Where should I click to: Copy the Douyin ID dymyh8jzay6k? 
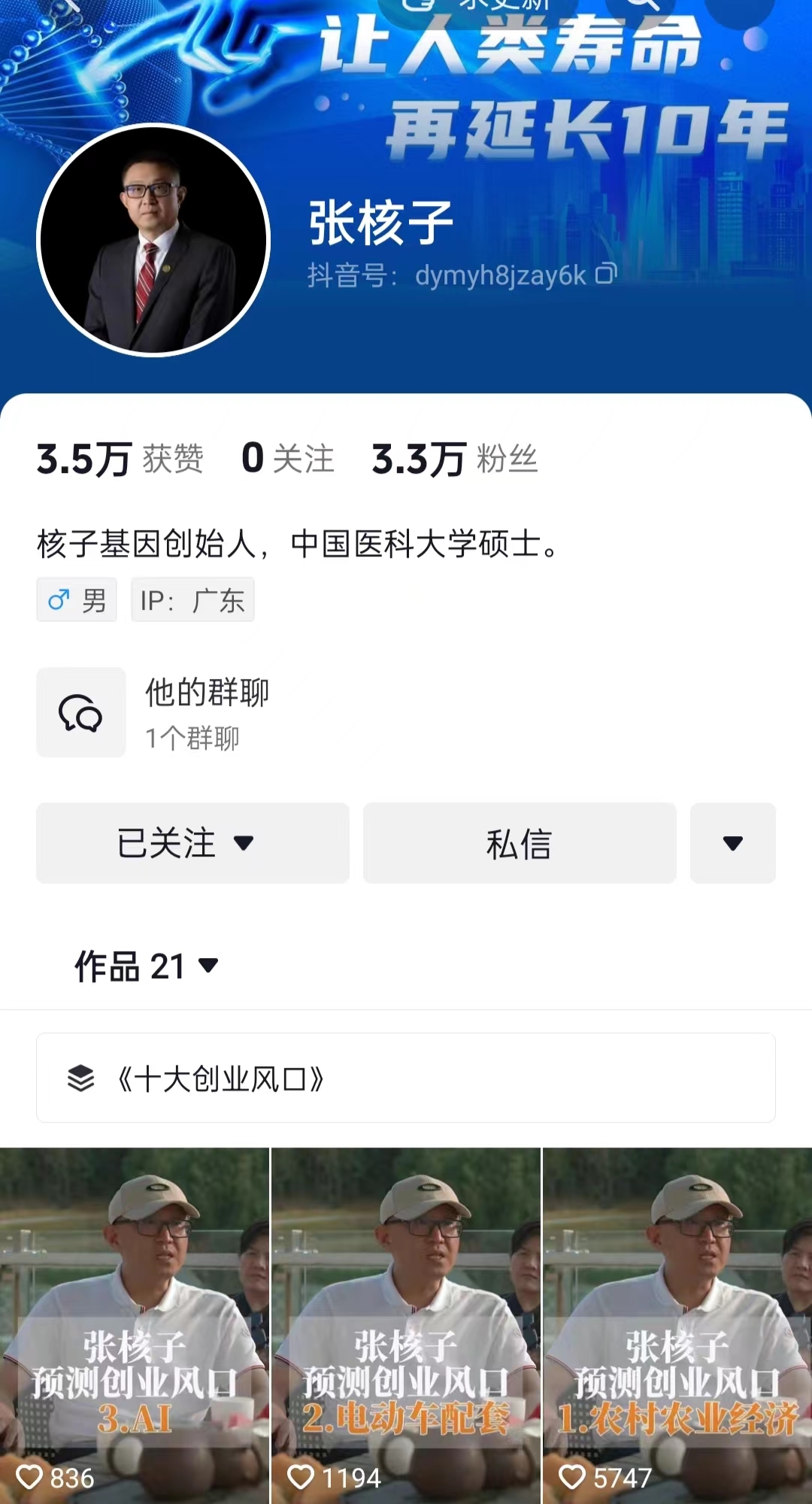point(606,274)
